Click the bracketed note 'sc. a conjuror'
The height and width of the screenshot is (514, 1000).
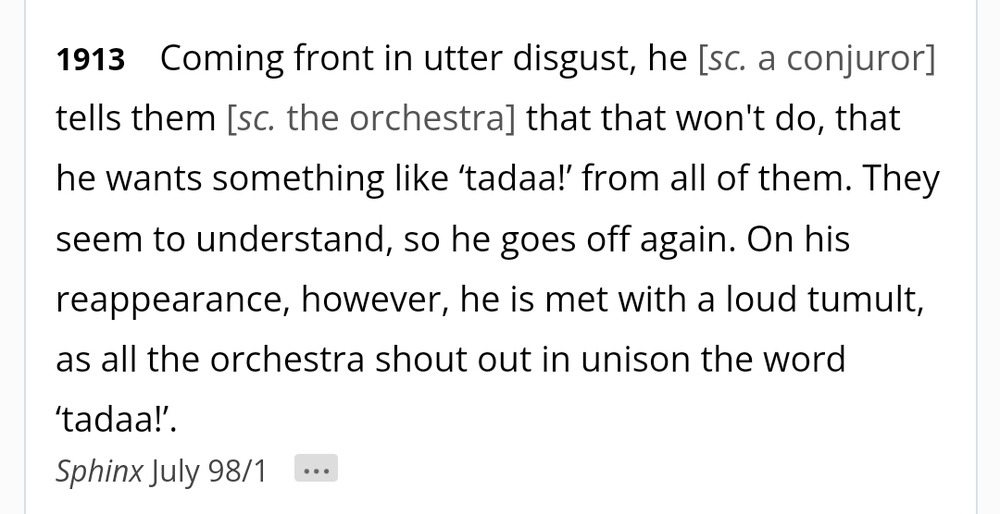(817, 60)
